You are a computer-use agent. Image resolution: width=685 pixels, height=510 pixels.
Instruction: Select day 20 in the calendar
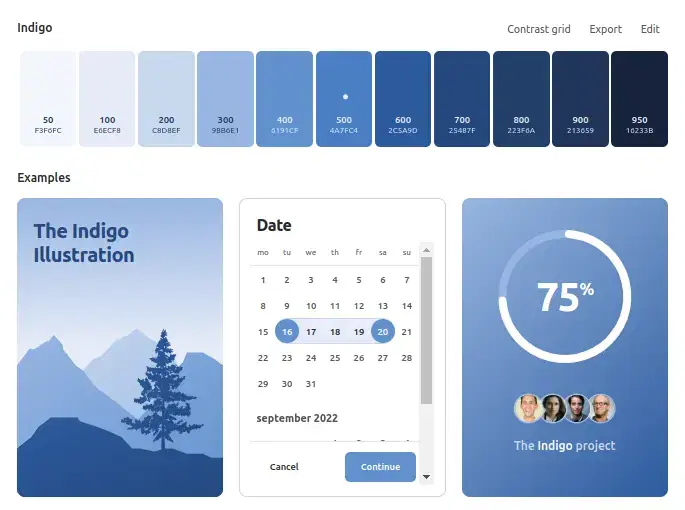(x=383, y=332)
